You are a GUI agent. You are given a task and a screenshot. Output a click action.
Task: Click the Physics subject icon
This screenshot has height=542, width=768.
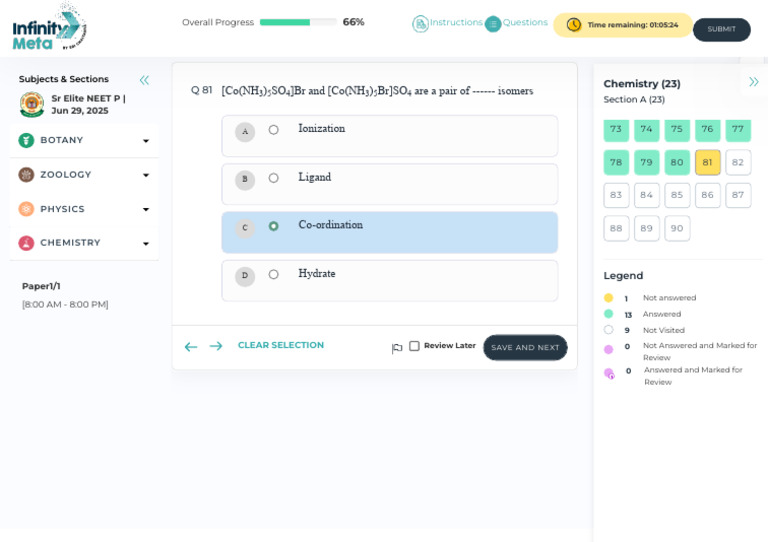26,209
